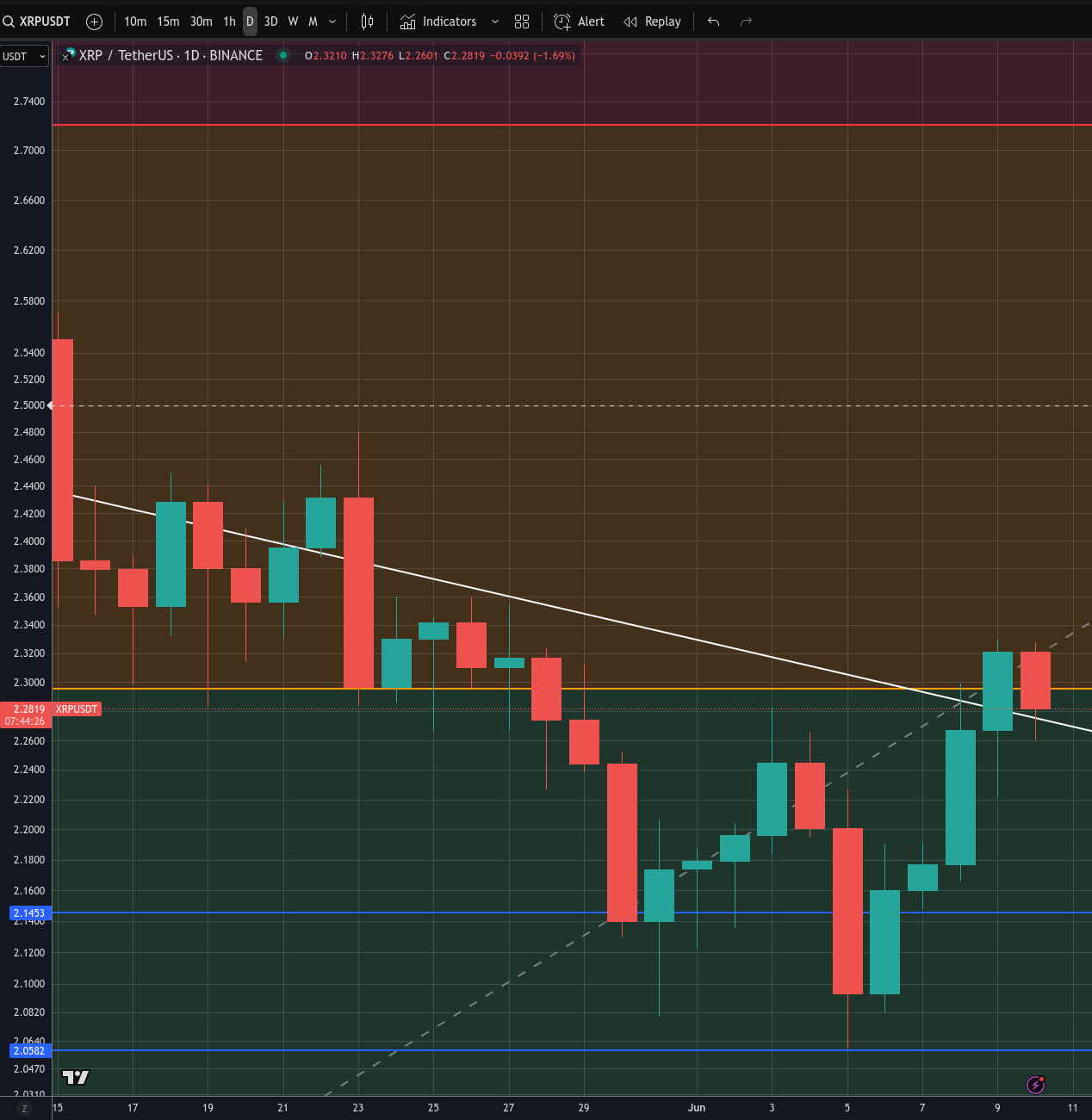Open XRPUSDT symbol search
Image resolution: width=1092 pixels, height=1120 pixels.
(37, 22)
